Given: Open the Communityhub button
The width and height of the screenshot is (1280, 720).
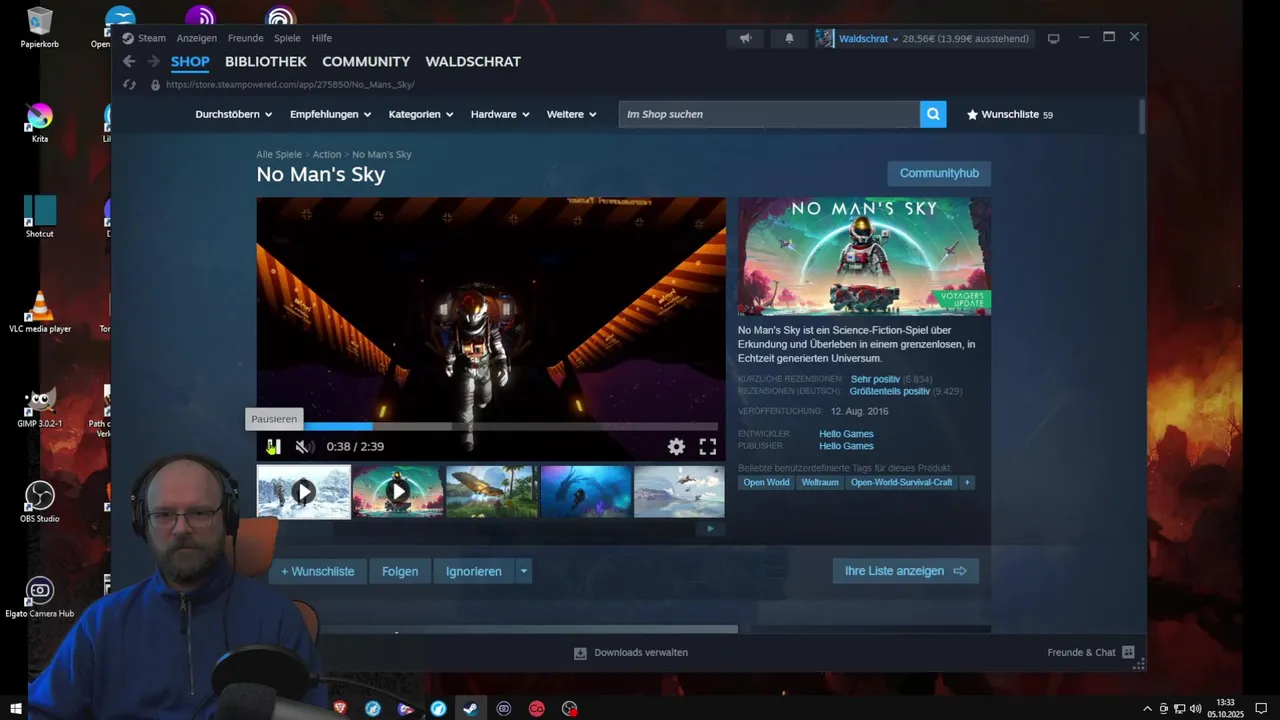Looking at the screenshot, I should [939, 173].
